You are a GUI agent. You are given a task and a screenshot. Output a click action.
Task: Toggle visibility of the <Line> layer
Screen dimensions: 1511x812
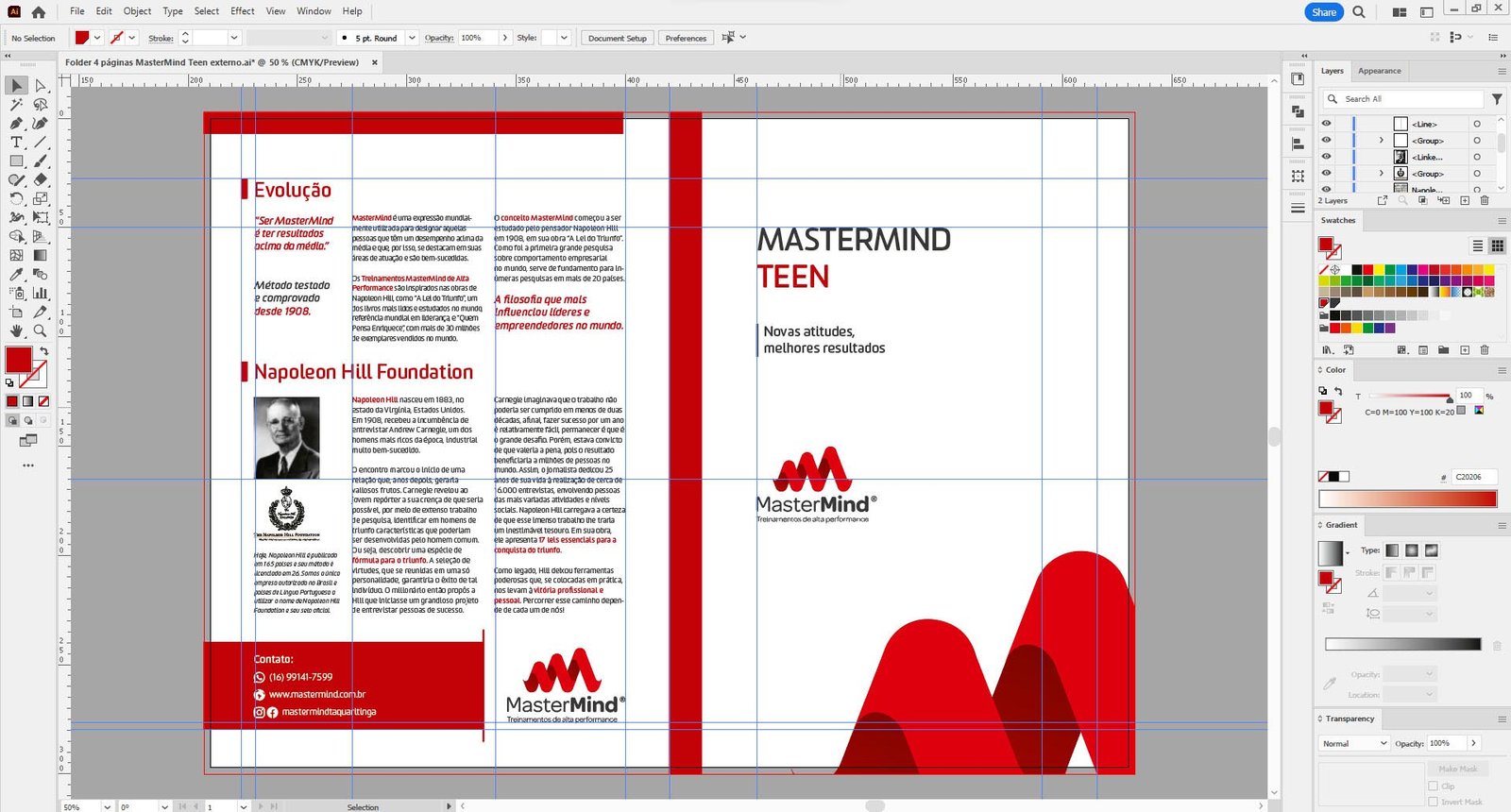coord(1326,124)
